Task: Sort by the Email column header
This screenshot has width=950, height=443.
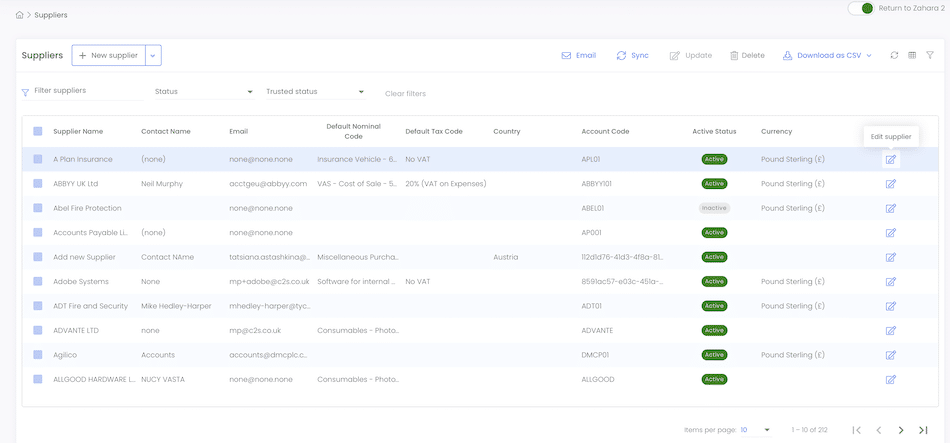Action: pyautogui.click(x=239, y=132)
